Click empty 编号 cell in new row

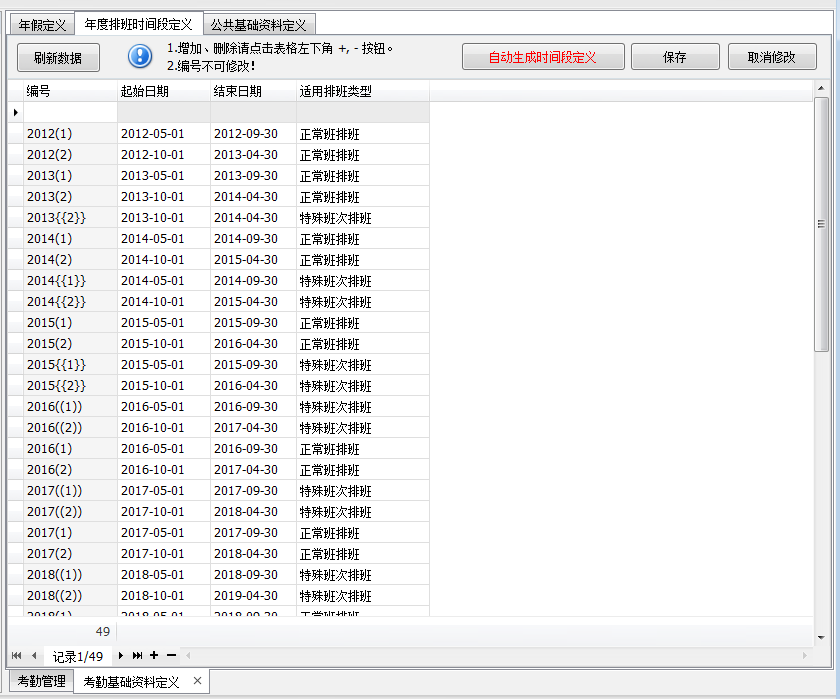[x=70, y=112]
